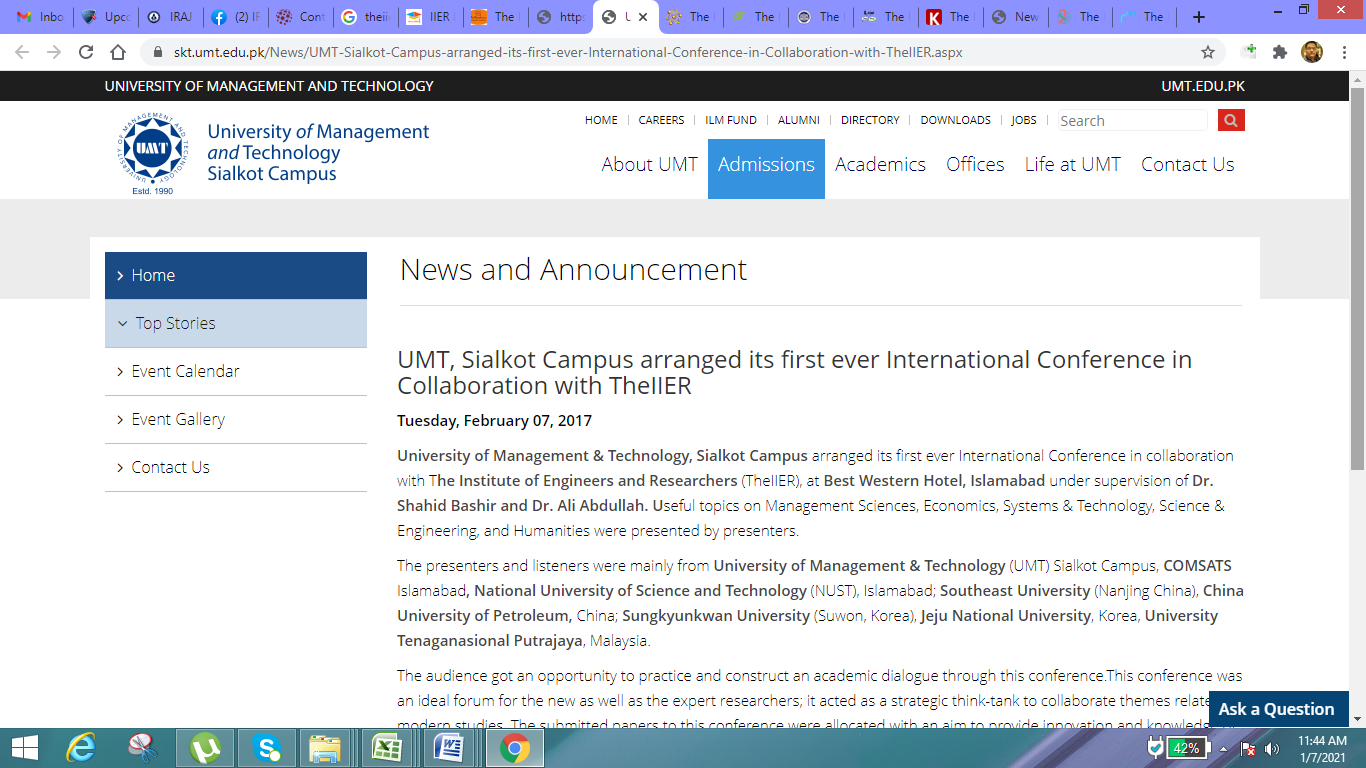Click the Chrome taskbar icon
The height and width of the screenshot is (768, 1366).
[x=515, y=747]
